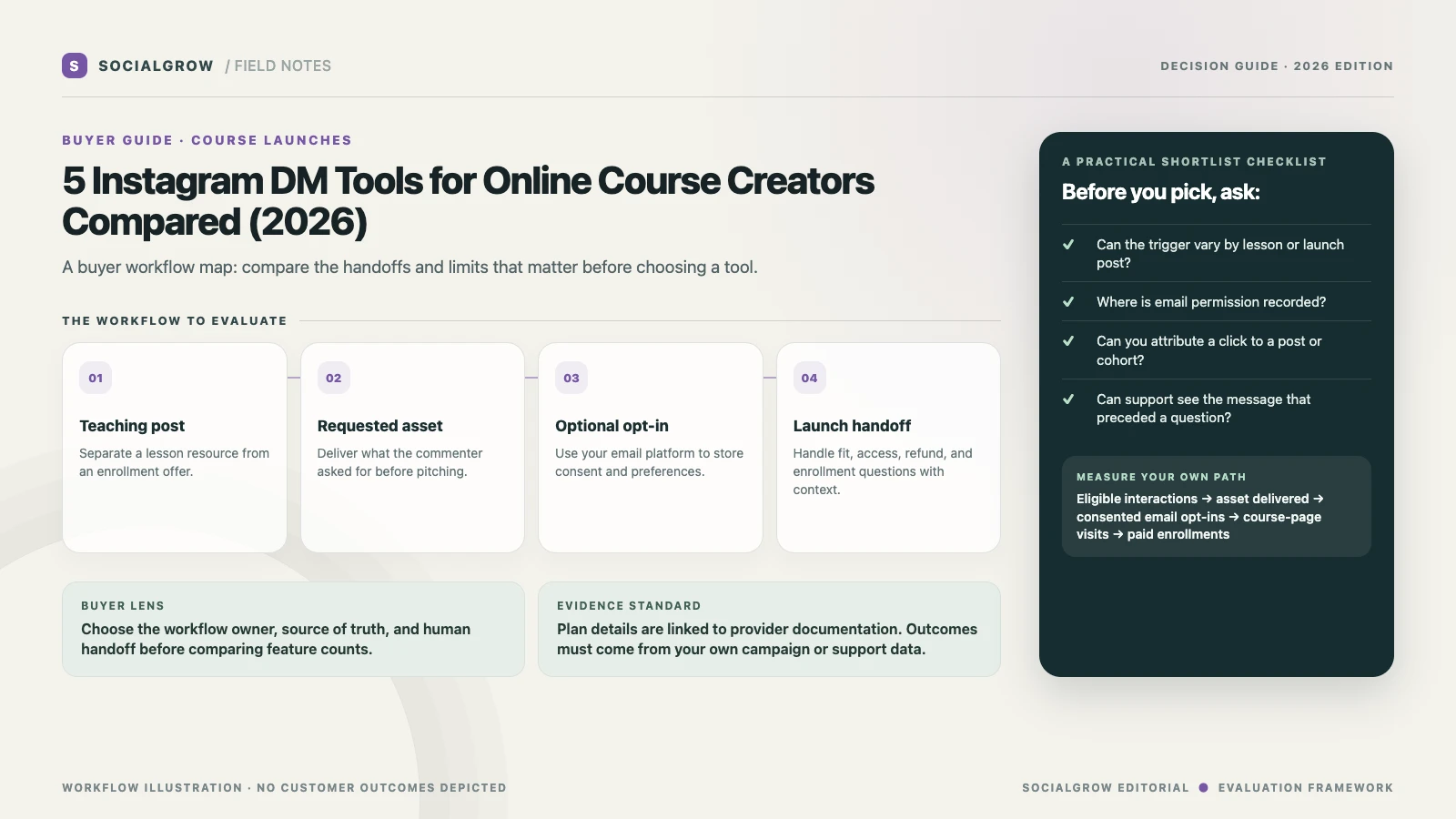
Task: Click 'DECISION GUIDE · 2026 EDITION' header text
Action: tap(1277, 66)
